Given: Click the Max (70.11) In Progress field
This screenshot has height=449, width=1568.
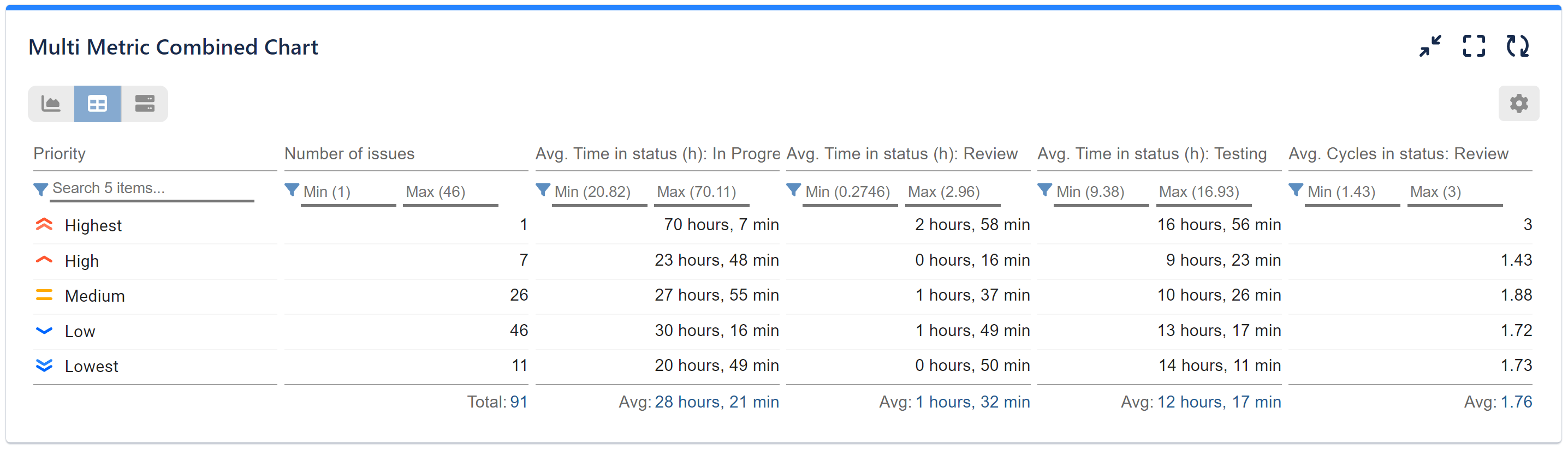Looking at the screenshot, I should 701,192.
